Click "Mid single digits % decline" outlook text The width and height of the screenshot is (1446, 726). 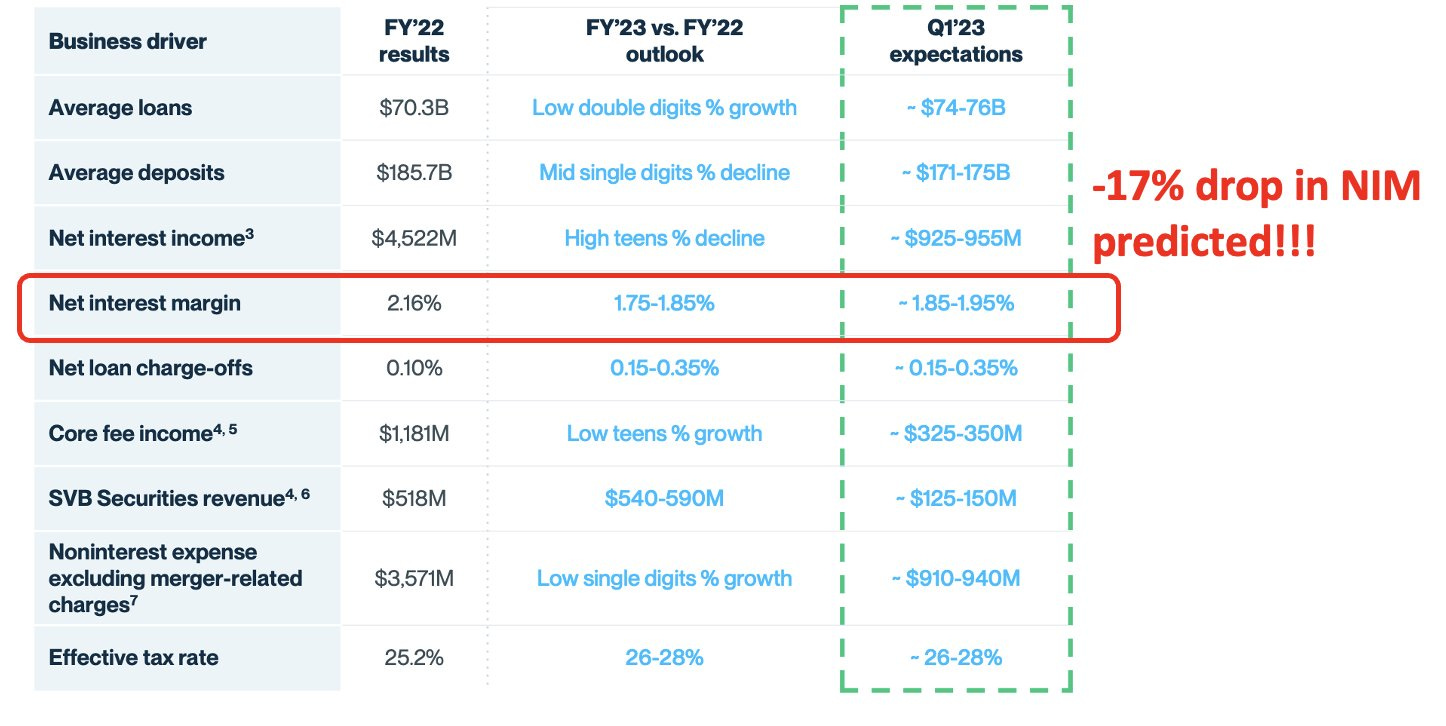pyautogui.click(x=664, y=172)
